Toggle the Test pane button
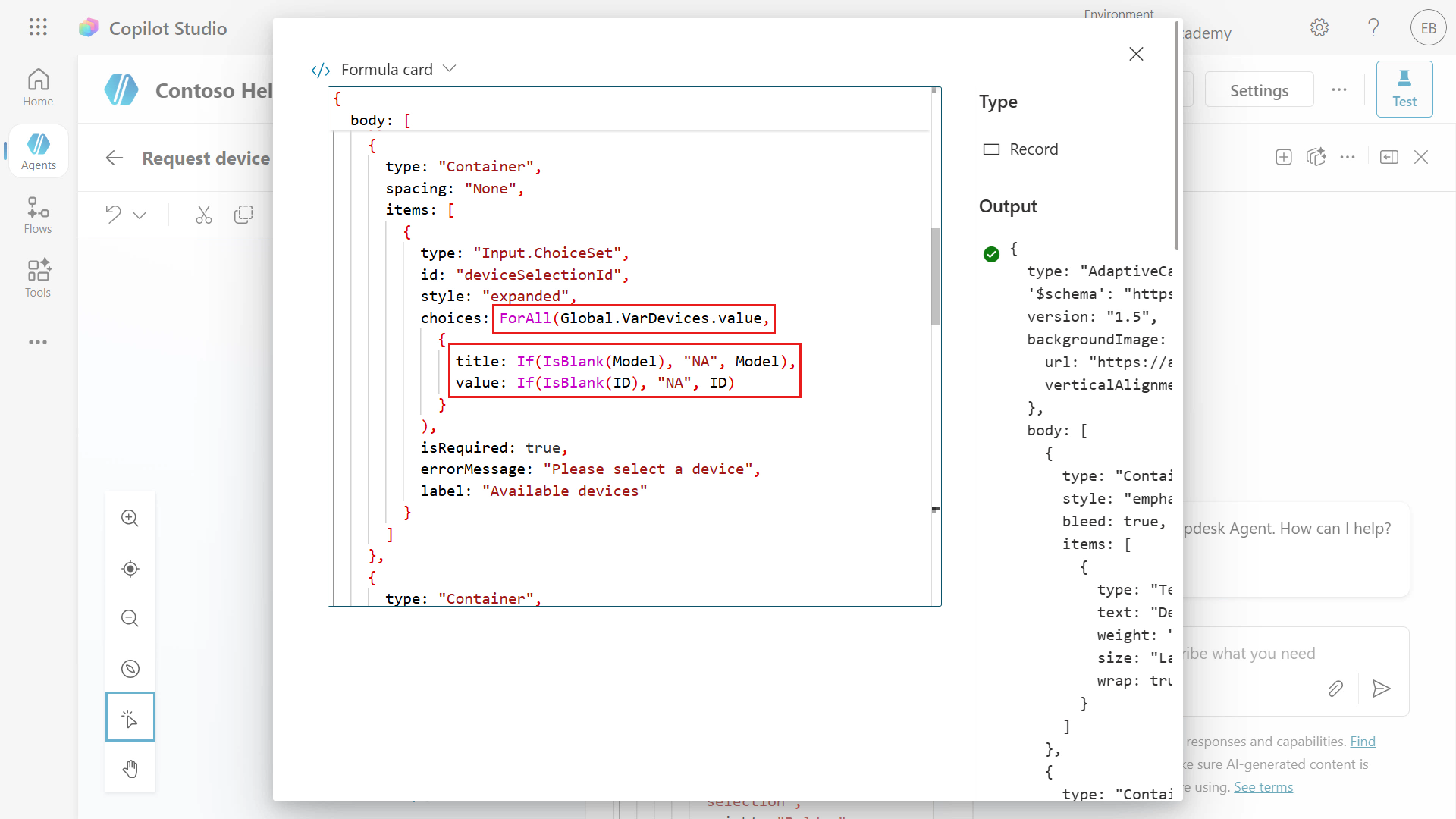1456x819 pixels. [1404, 89]
